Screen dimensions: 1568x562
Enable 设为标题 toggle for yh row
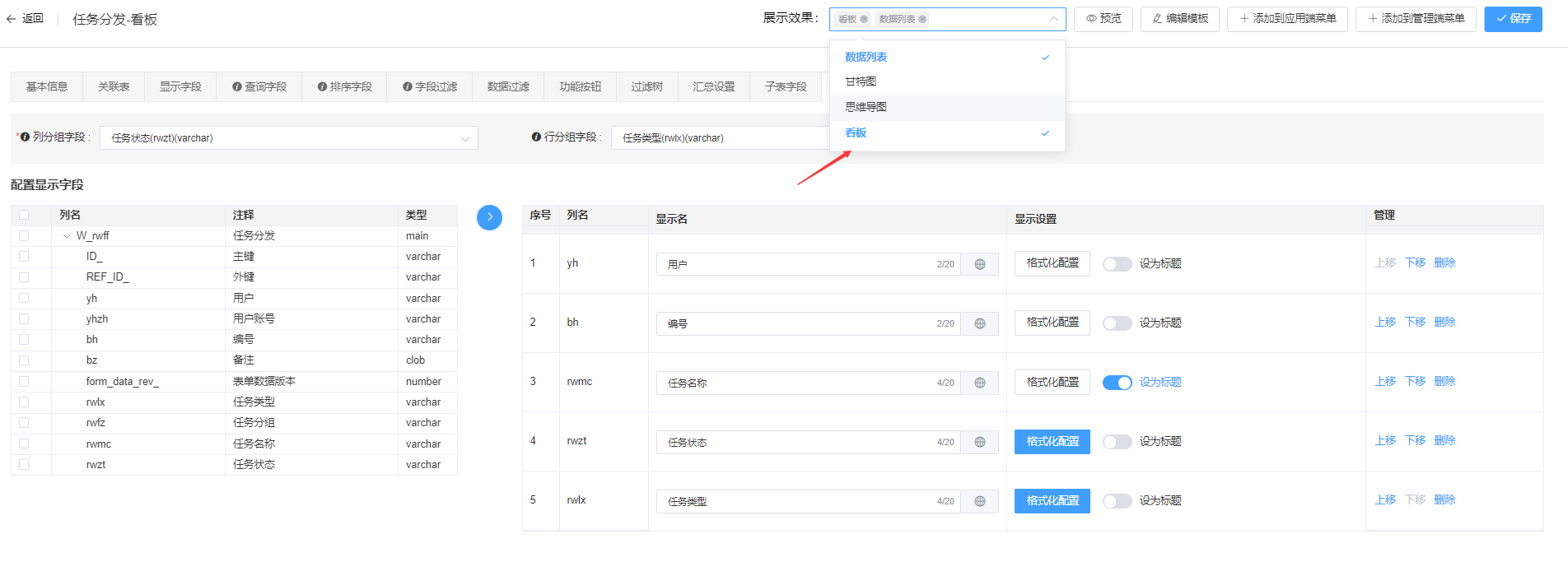pyautogui.click(x=1117, y=264)
